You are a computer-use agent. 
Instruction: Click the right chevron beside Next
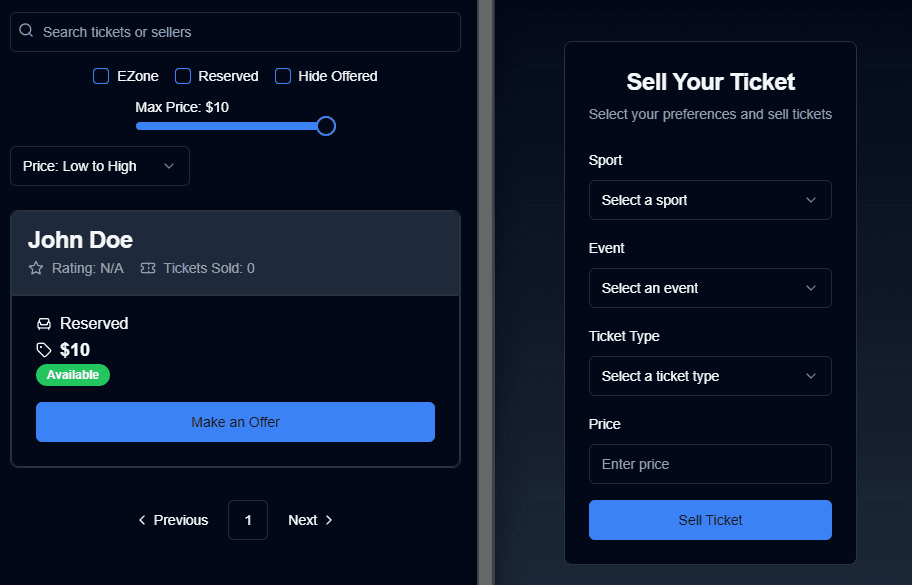pos(329,520)
